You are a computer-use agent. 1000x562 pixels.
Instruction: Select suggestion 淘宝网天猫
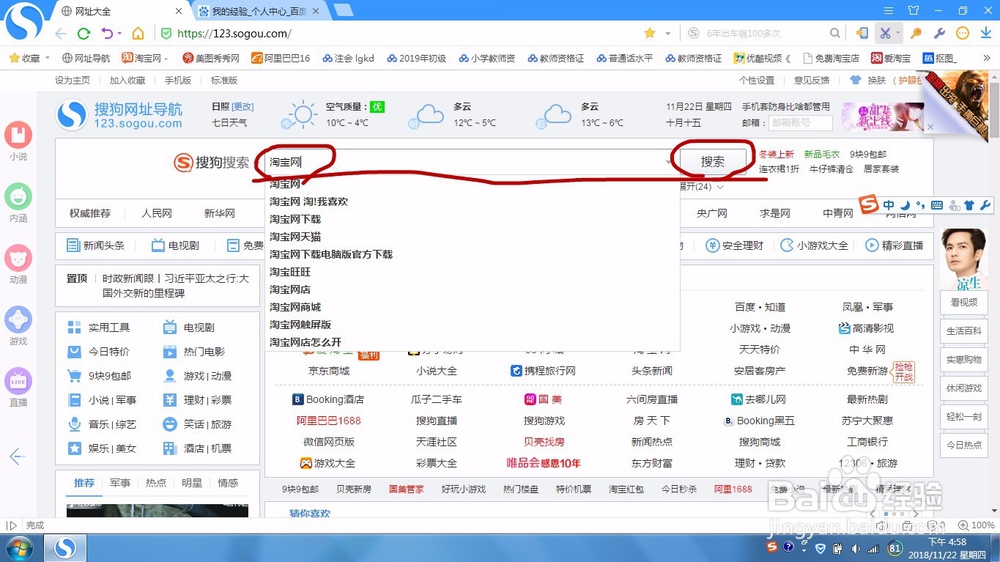tap(295, 237)
